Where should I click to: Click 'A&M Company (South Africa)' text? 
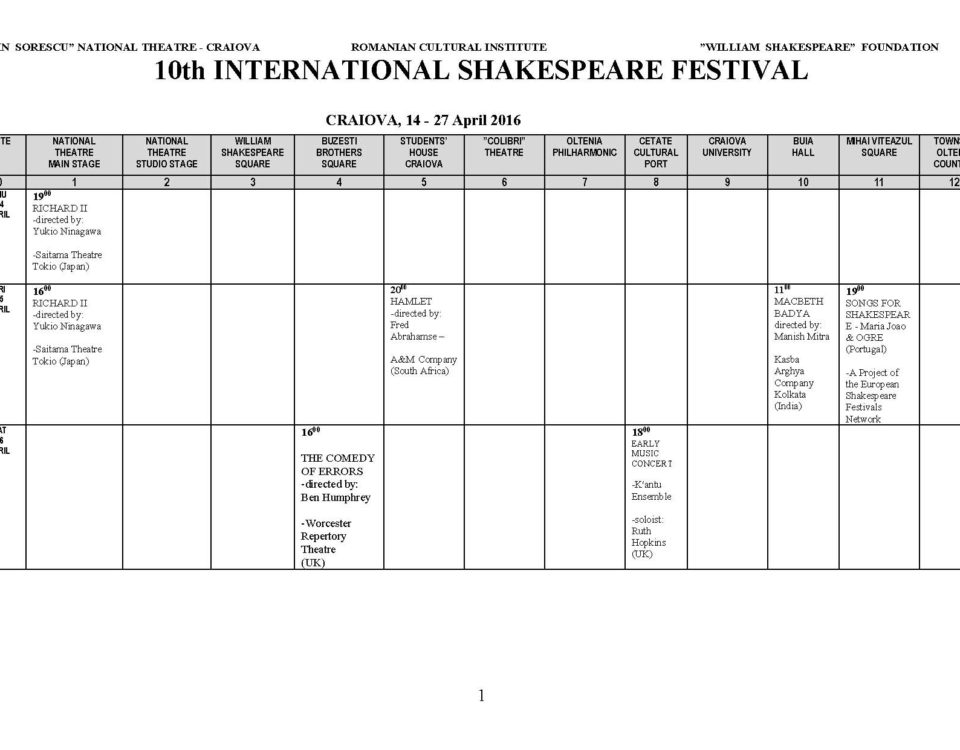click(423, 365)
